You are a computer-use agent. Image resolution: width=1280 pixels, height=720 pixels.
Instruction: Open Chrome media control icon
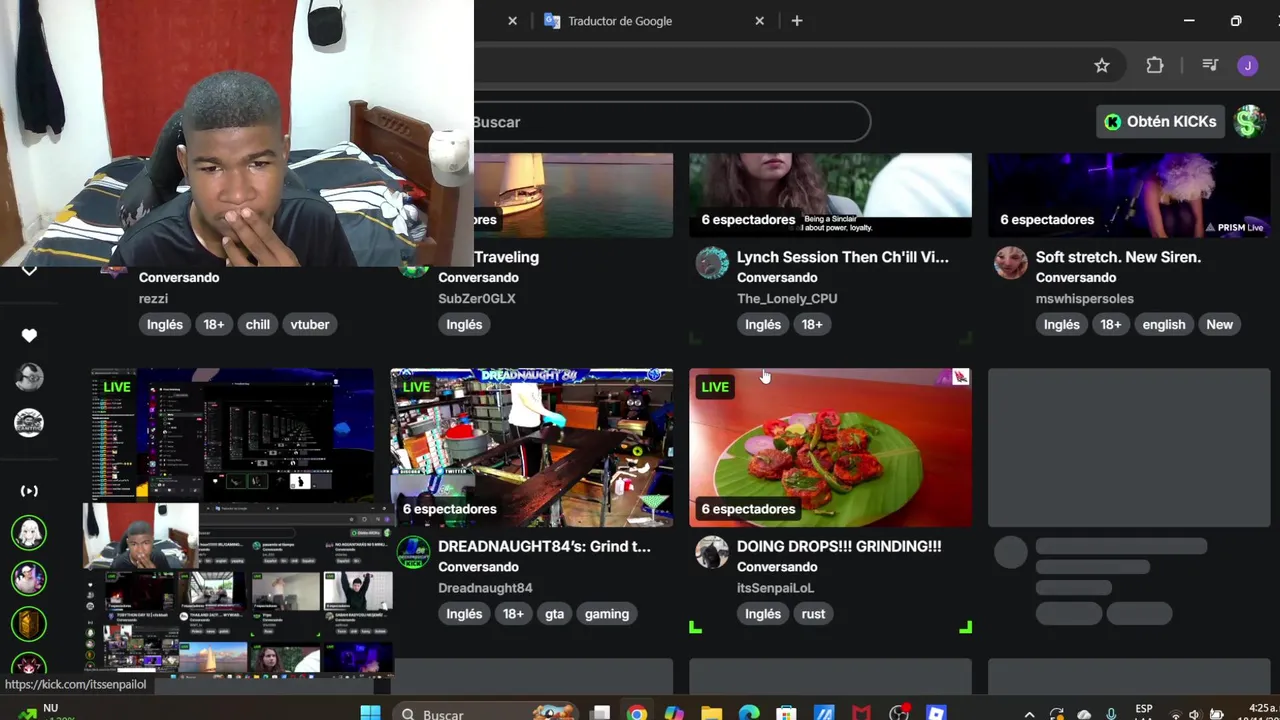[x=1210, y=66]
